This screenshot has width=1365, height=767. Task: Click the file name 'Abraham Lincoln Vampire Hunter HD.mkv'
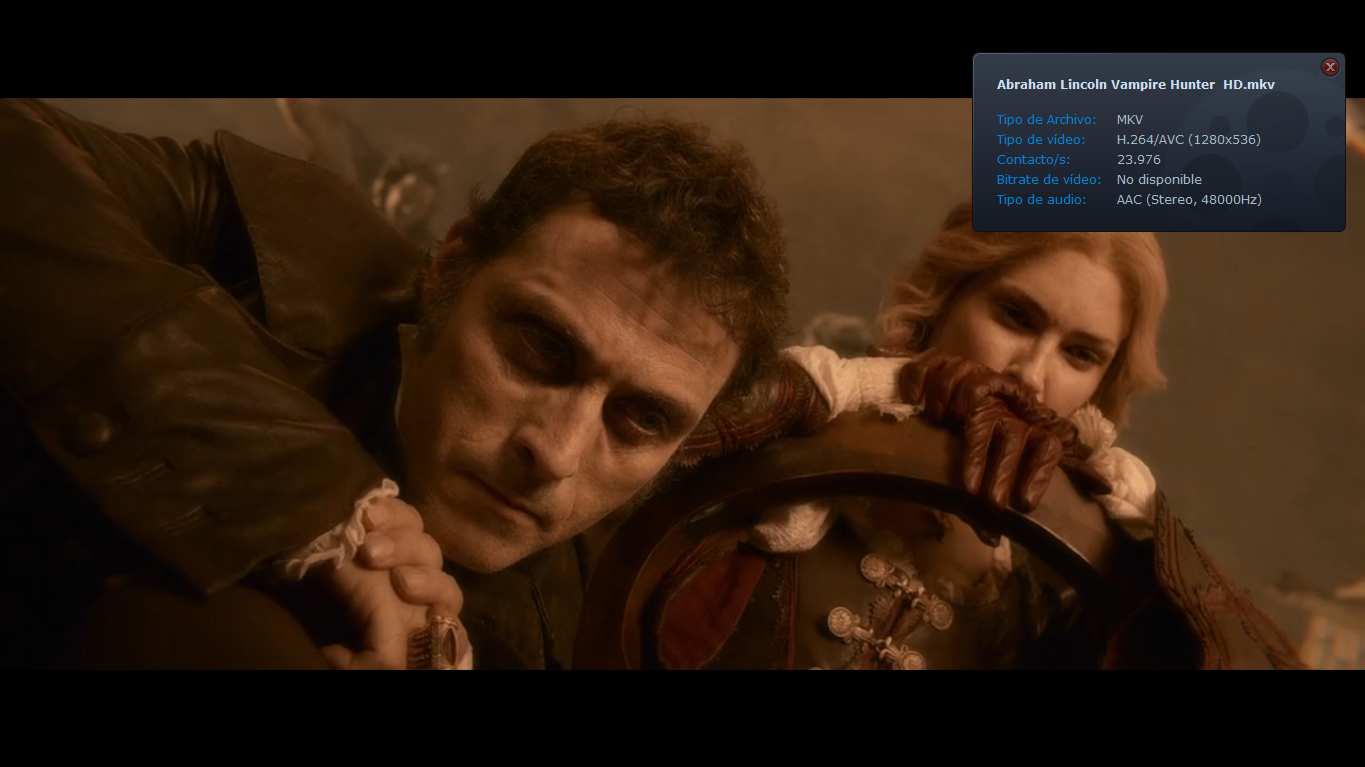(x=1136, y=85)
